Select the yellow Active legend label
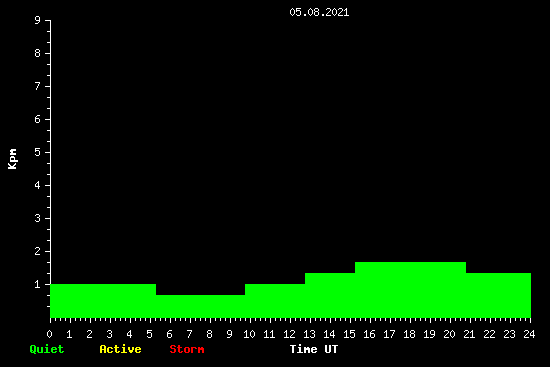The width and height of the screenshot is (550, 367). (x=120, y=349)
